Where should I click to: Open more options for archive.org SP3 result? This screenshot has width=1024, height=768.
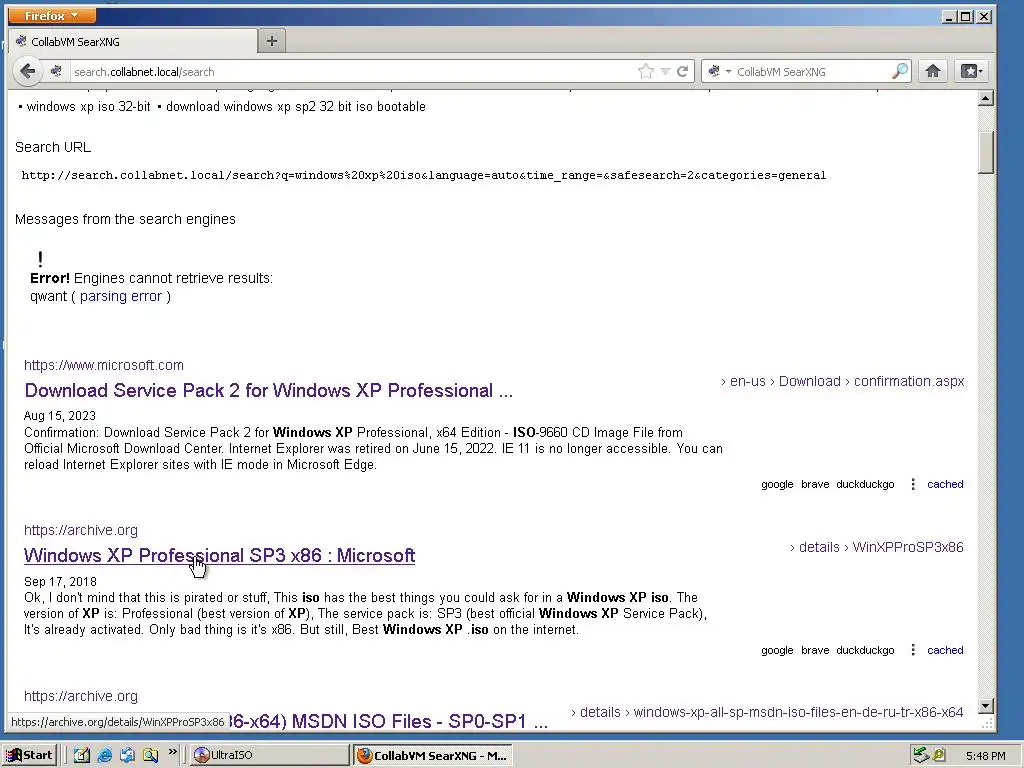point(913,650)
